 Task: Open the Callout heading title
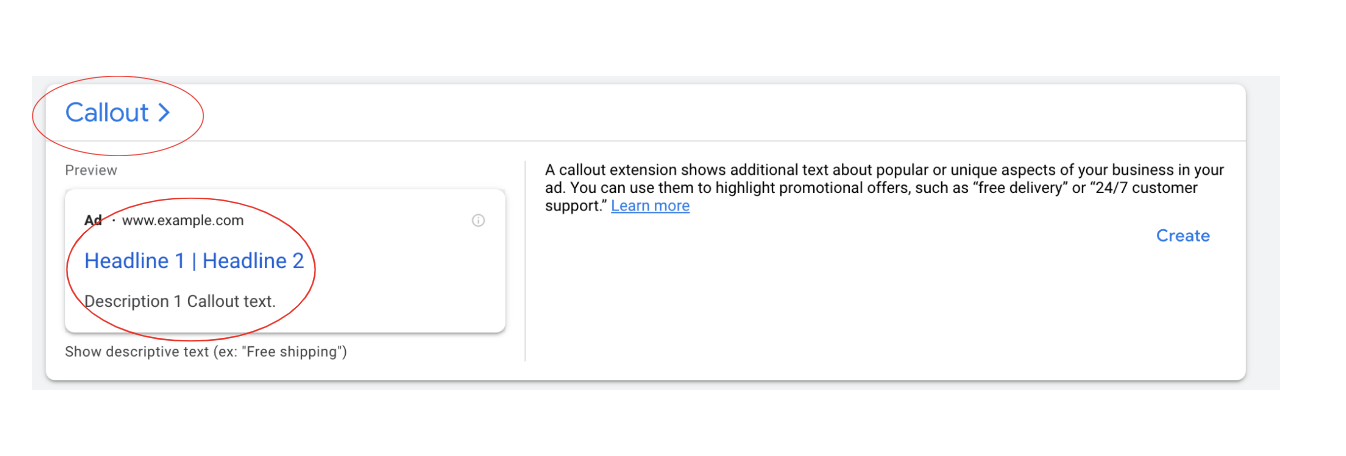tap(107, 113)
